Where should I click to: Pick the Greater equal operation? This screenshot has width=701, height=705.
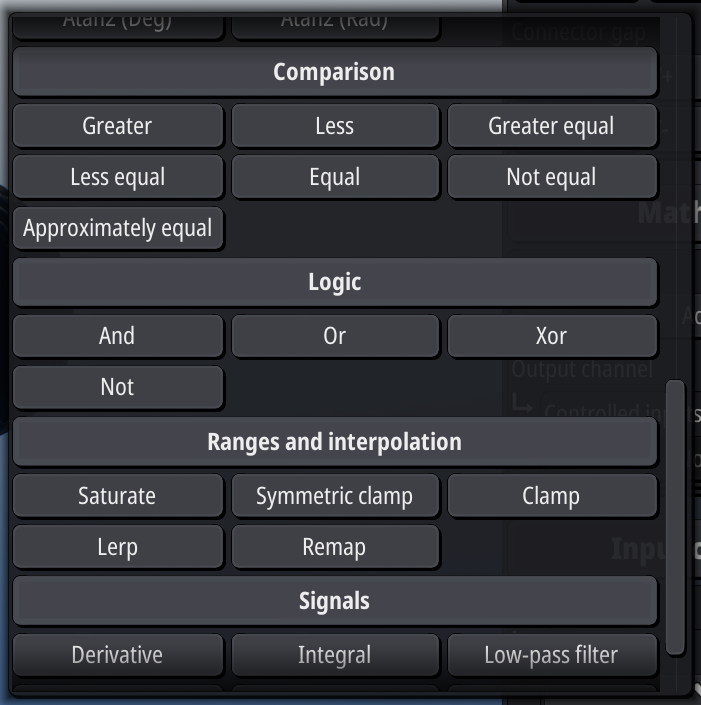[x=552, y=125]
